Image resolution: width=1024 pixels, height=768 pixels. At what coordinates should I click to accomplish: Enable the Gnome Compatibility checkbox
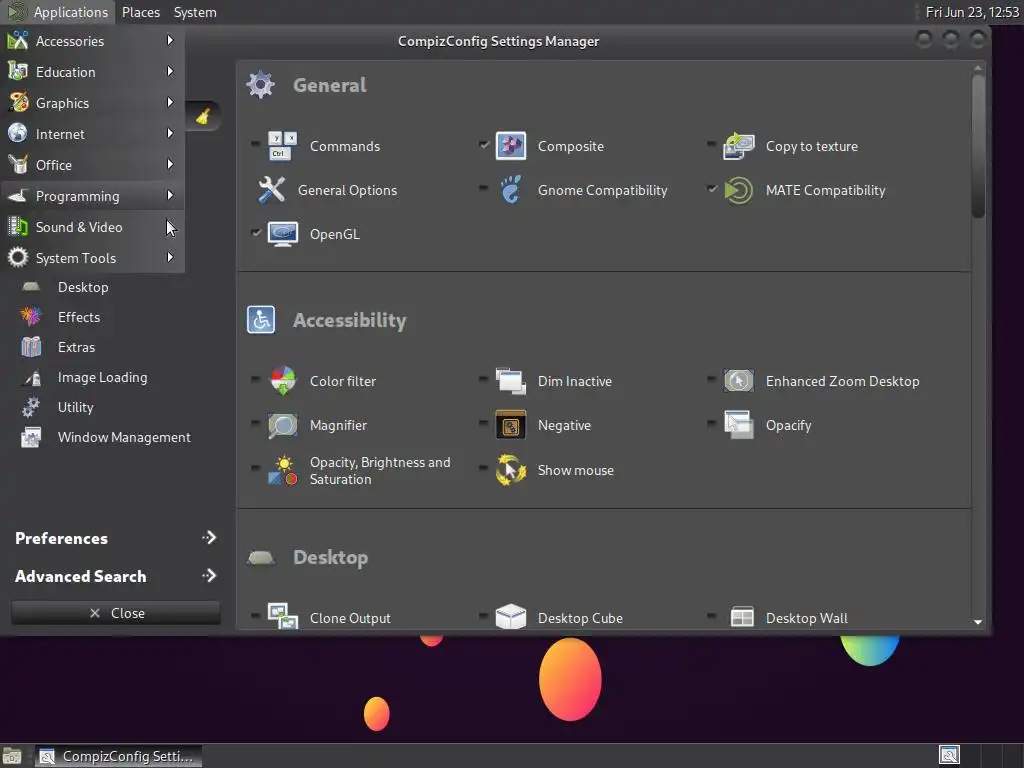(x=483, y=189)
